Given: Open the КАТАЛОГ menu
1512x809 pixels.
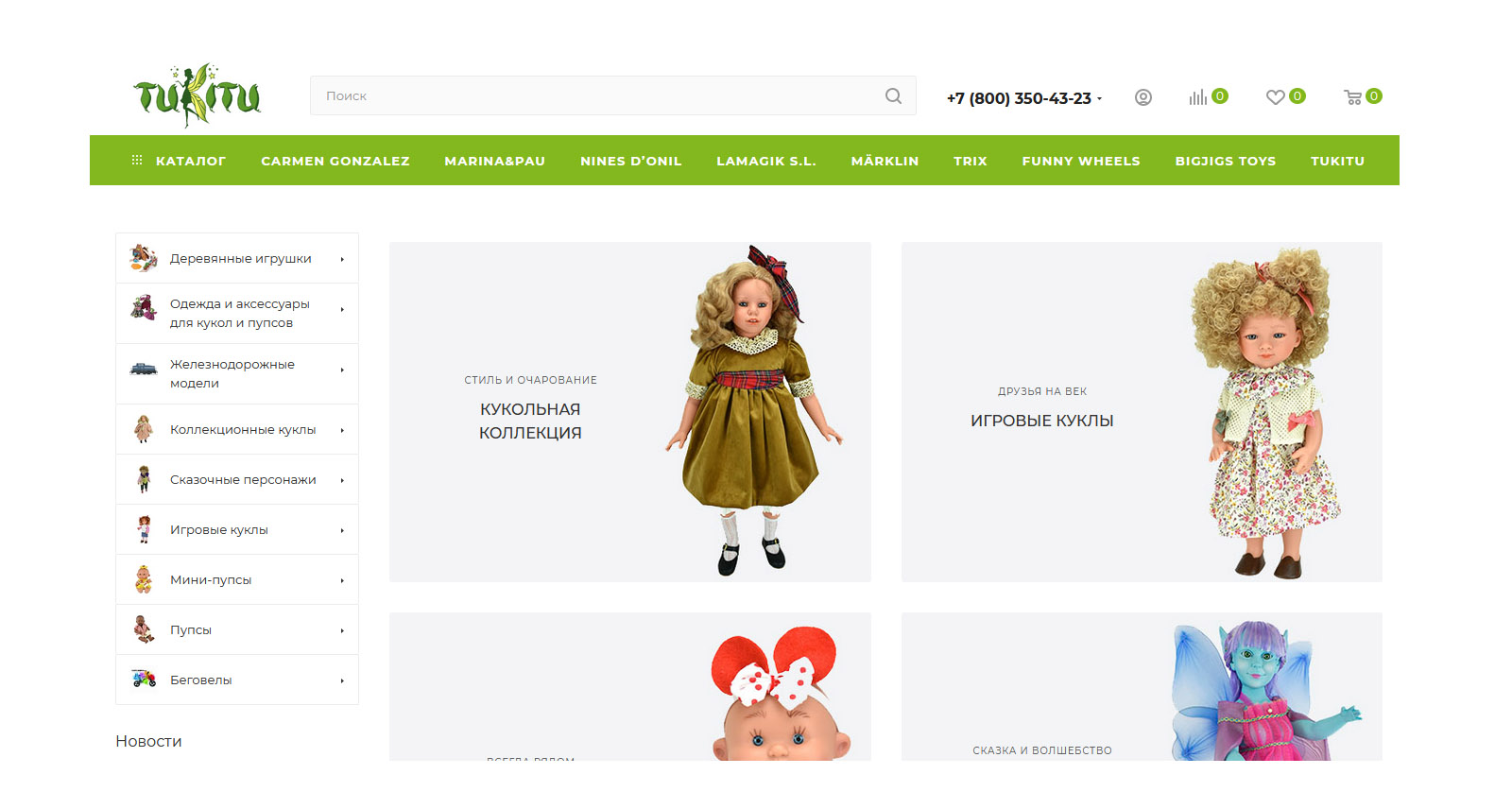Looking at the screenshot, I should click(x=190, y=161).
